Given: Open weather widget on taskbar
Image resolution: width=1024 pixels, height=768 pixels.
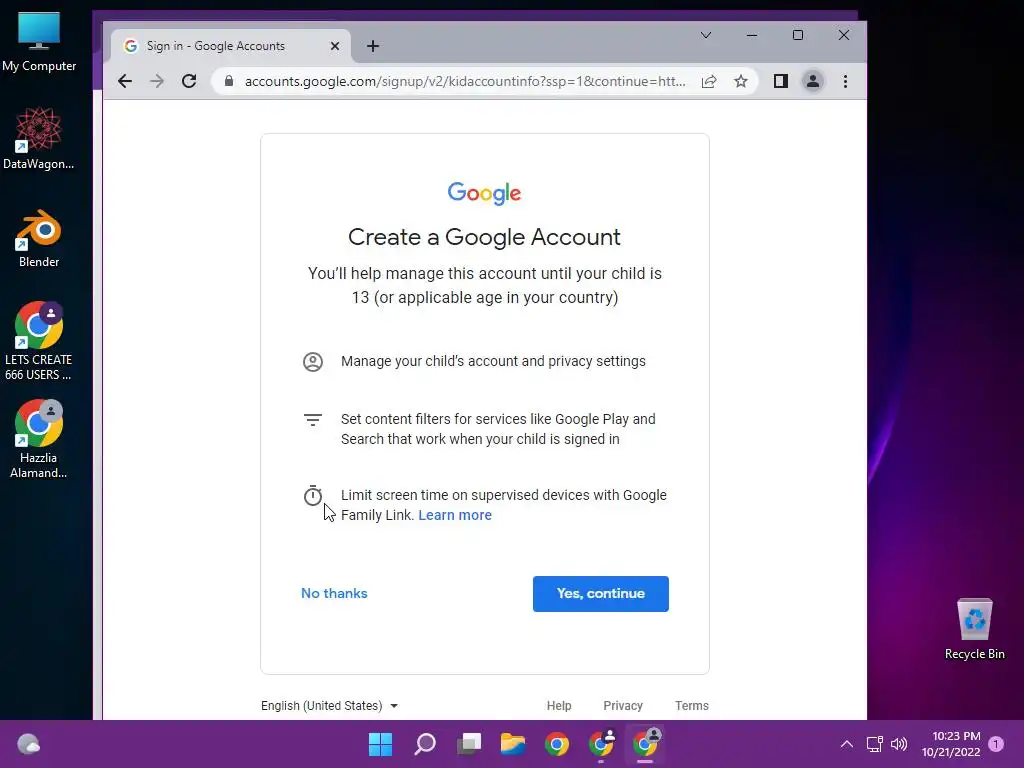Looking at the screenshot, I should point(28,744).
